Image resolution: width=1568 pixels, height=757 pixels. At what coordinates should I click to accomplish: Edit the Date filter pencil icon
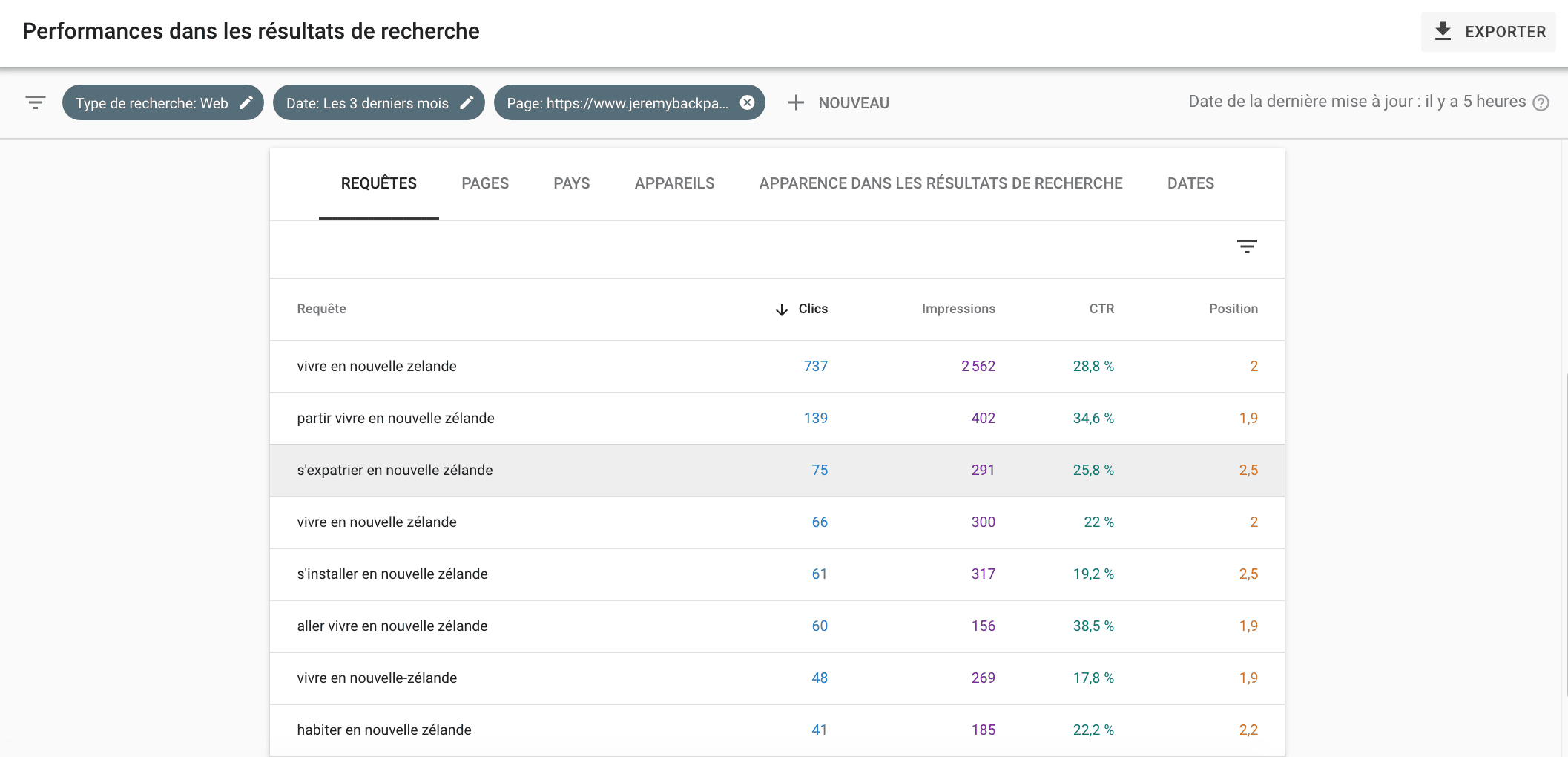click(467, 102)
